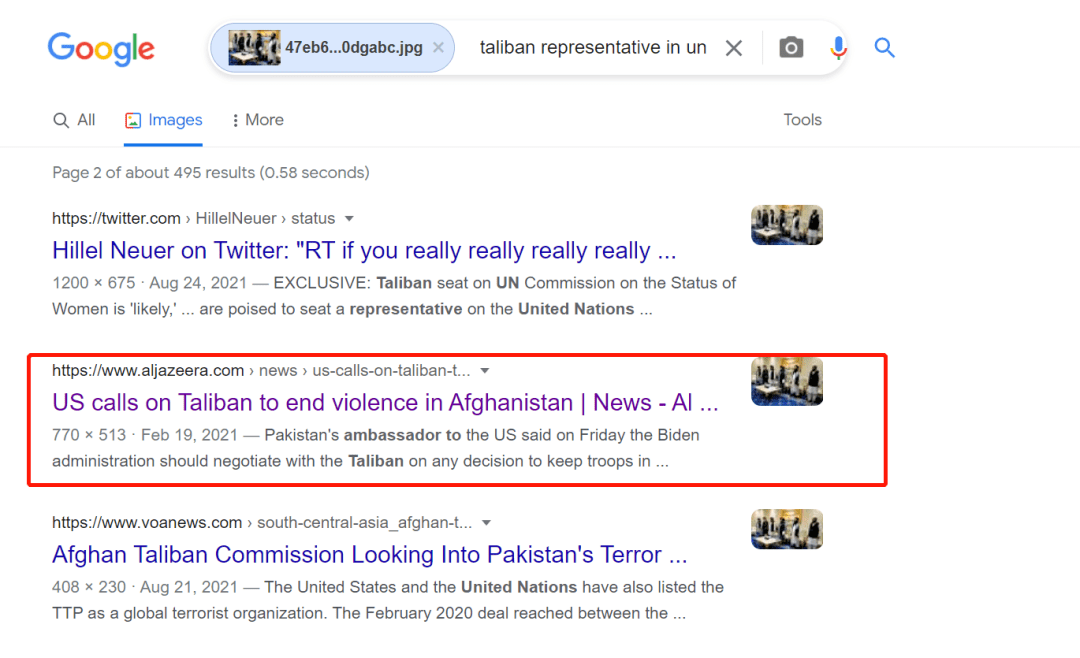
Task: Remove the uploaded image chip from search
Action: 438,48
